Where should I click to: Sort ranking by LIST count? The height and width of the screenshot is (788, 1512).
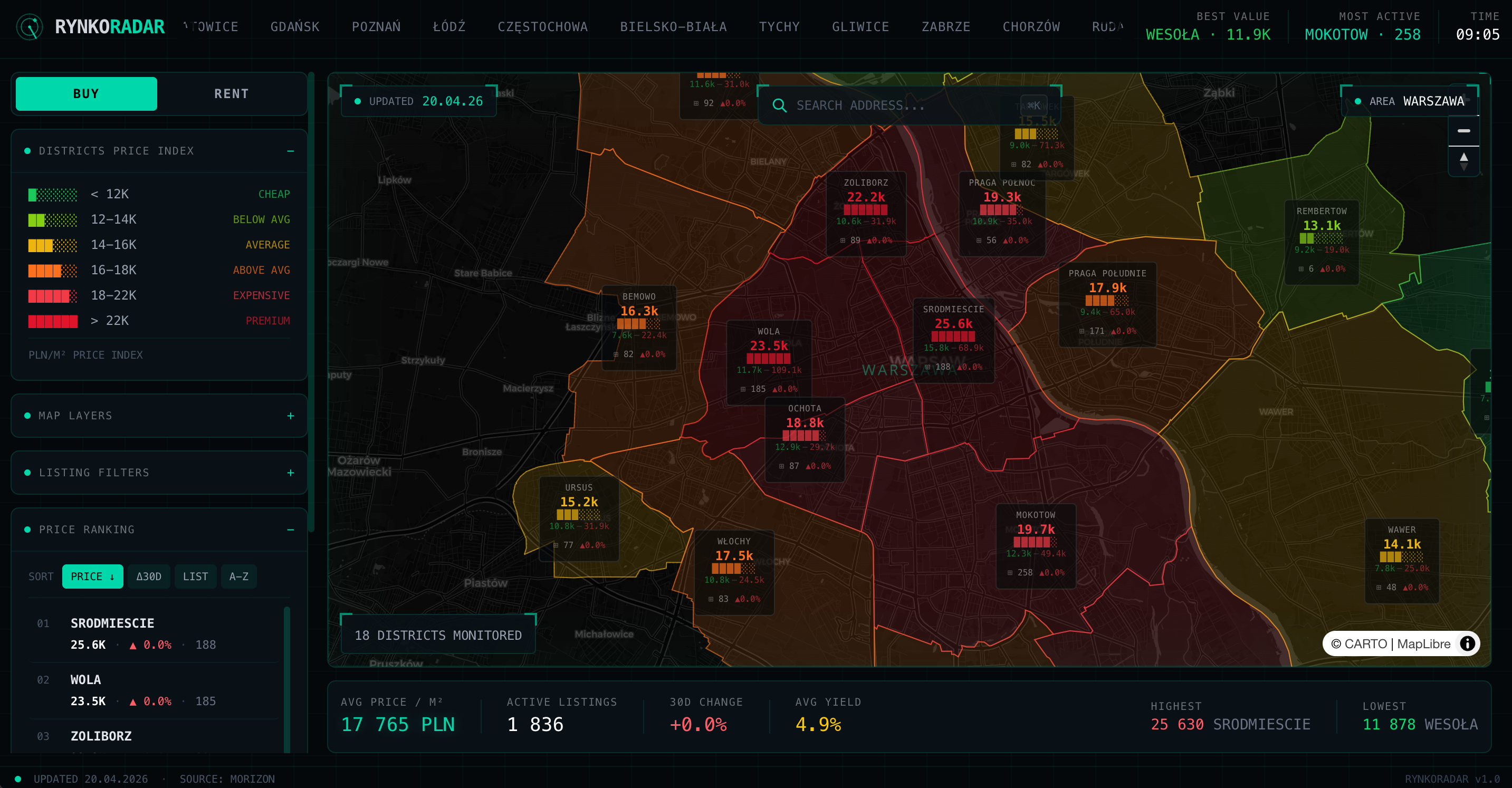[195, 576]
